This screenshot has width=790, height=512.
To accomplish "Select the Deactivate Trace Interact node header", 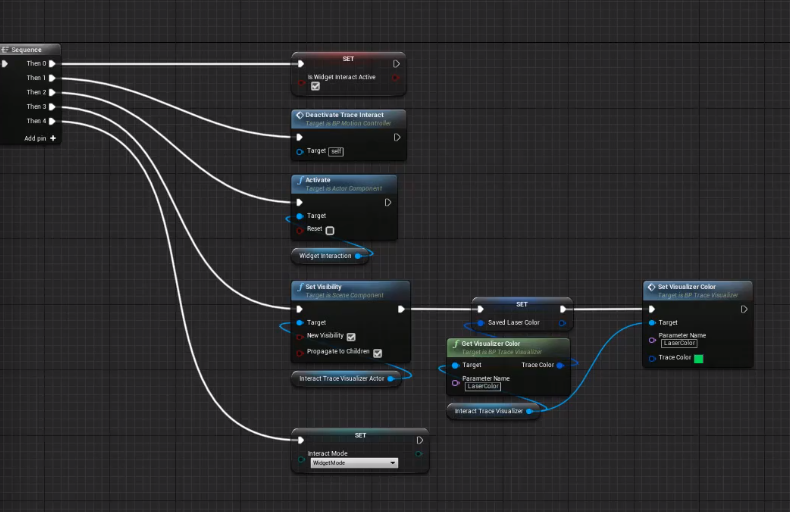I will (349, 118).
